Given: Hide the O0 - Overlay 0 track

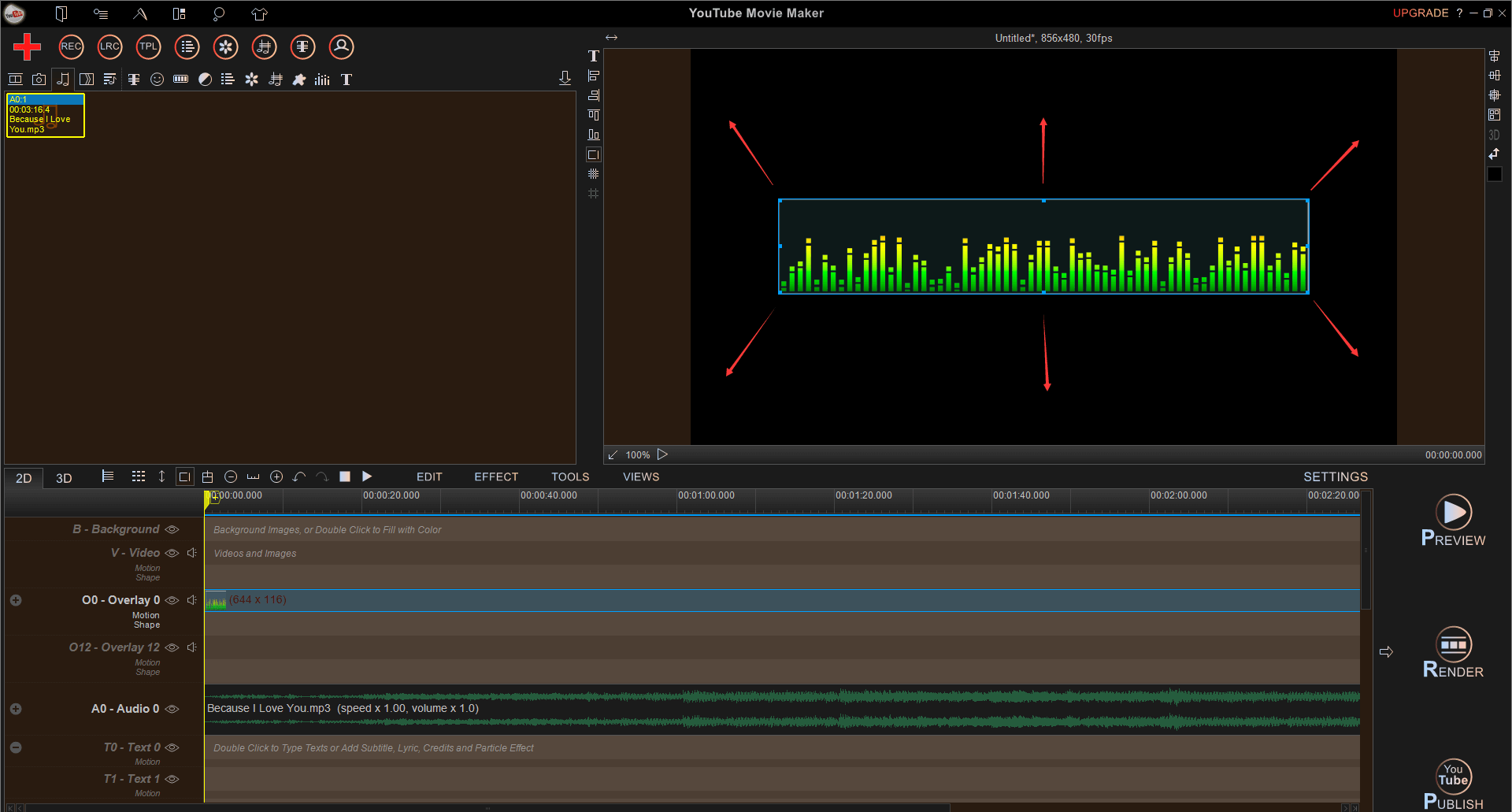Looking at the screenshot, I should coord(172,600).
